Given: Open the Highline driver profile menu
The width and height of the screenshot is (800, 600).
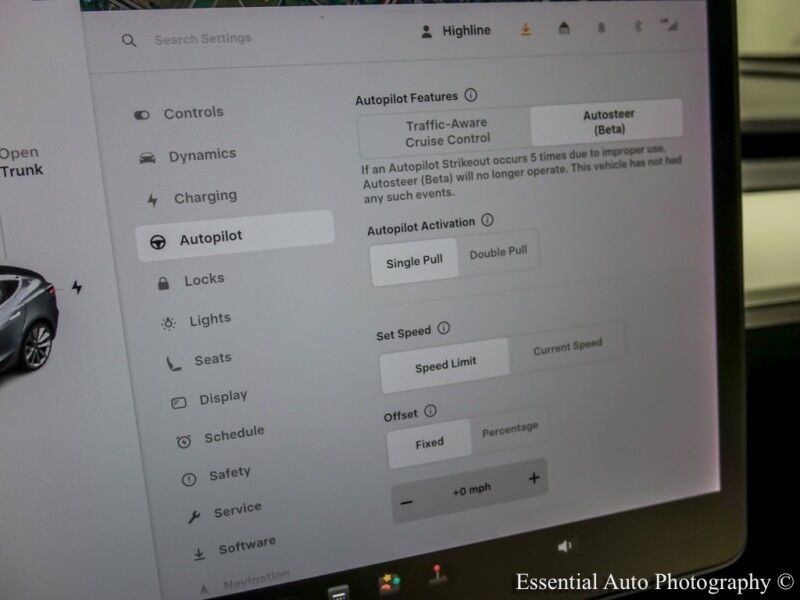Looking at the screenshot, I should click(456, 31).
